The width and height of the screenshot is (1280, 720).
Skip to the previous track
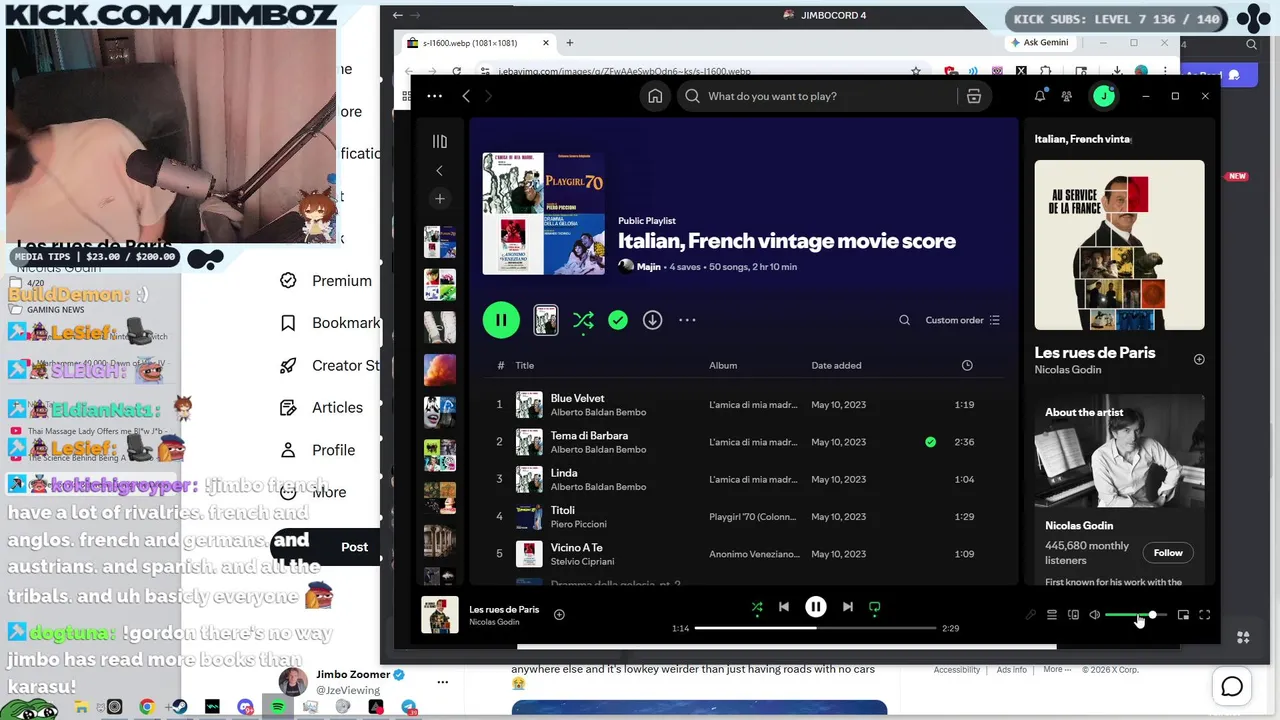coord(784,607)
